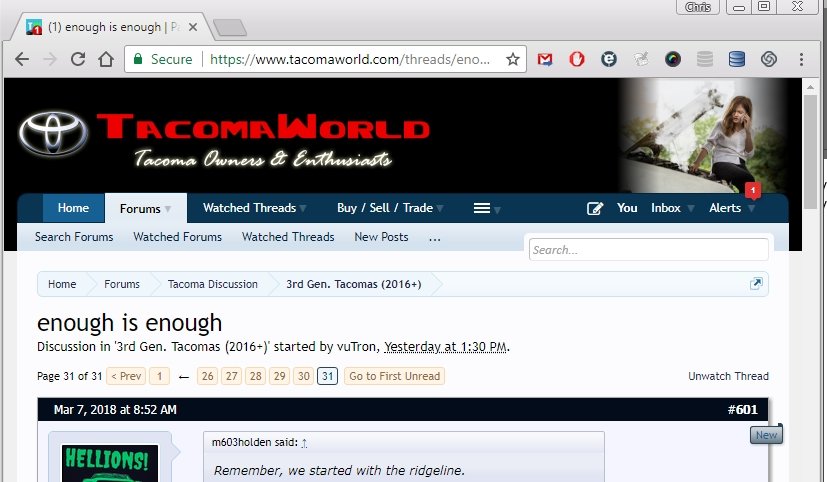Open post permalink #601

pos(743,410)
